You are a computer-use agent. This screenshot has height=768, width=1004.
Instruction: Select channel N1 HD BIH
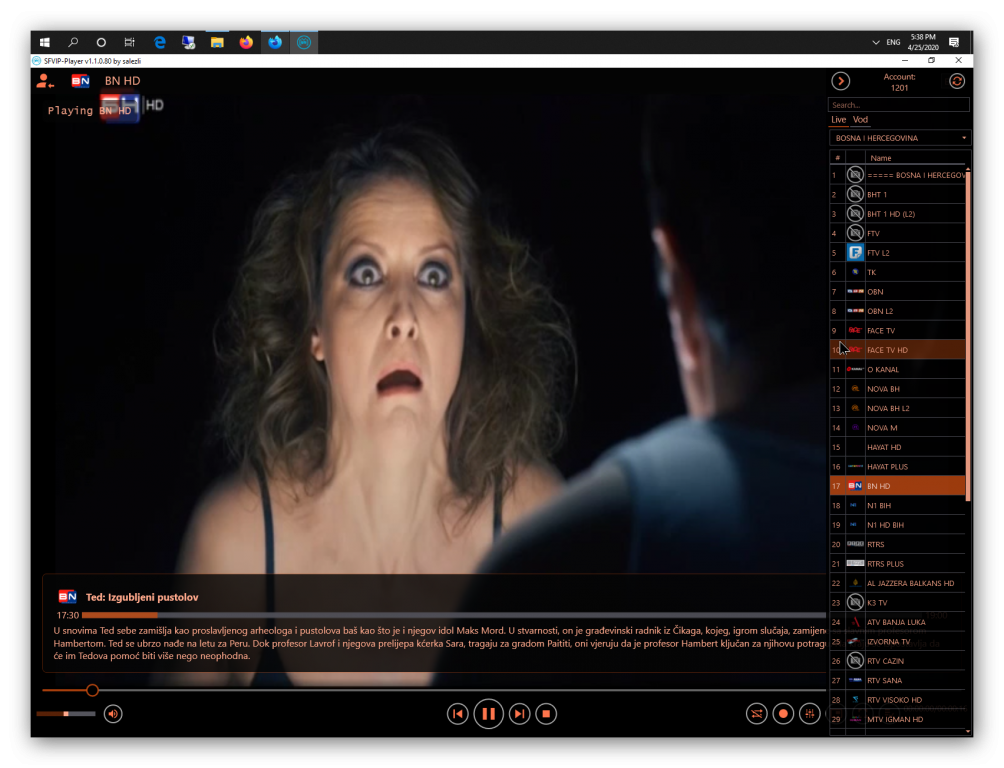(x=897, y=525)
